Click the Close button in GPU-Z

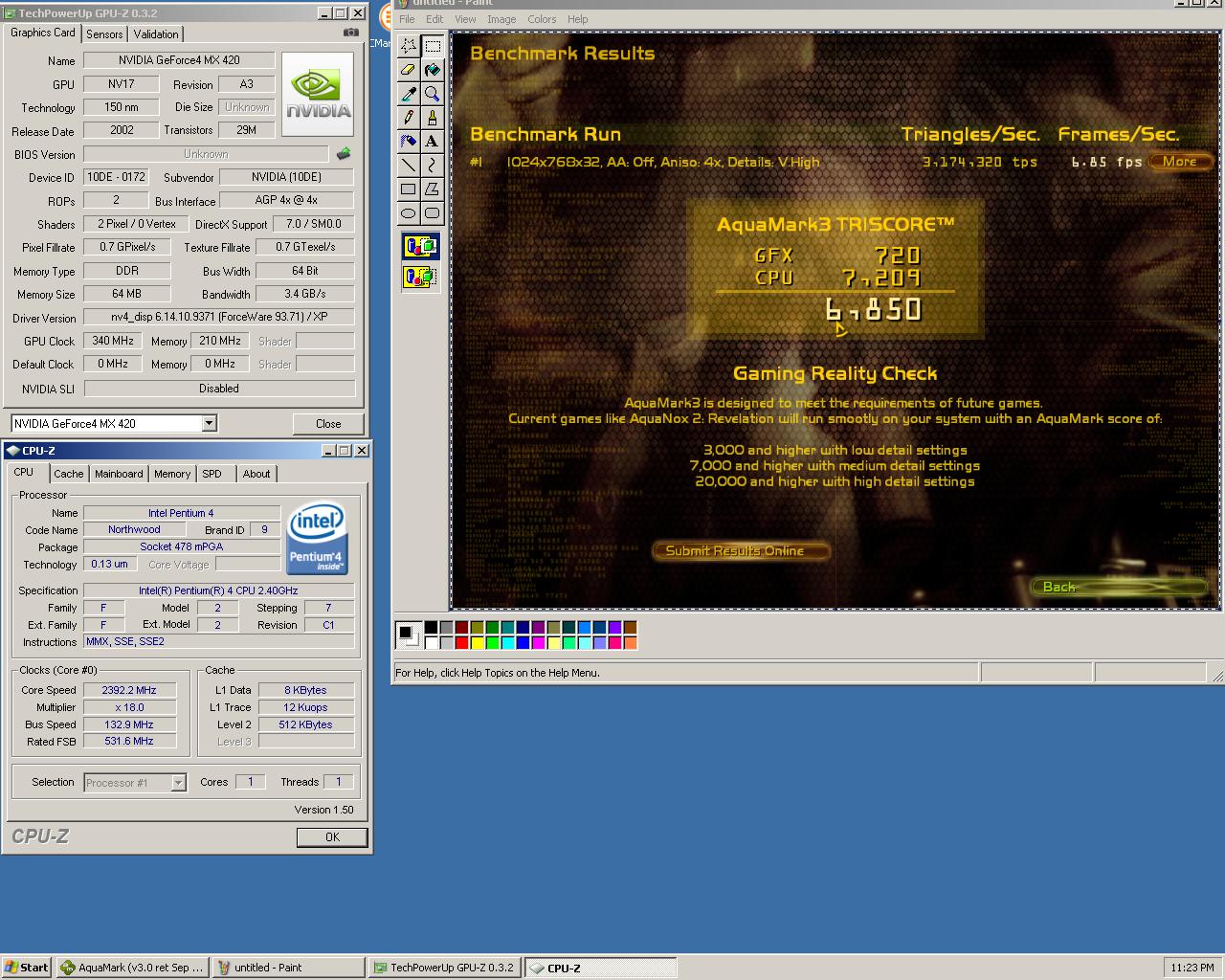(x=328, y=423)
